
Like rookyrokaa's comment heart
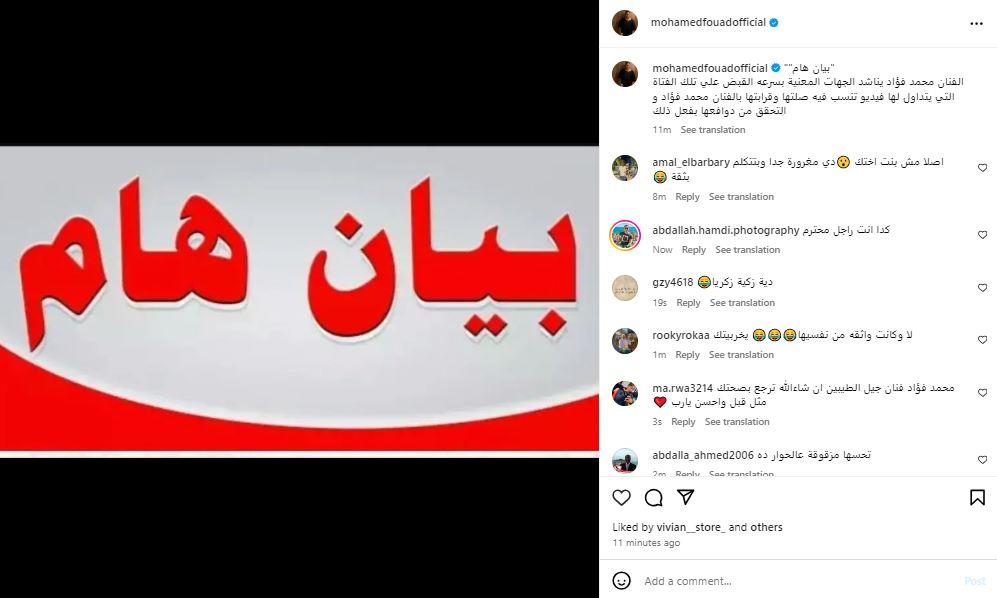click(982, 340)
